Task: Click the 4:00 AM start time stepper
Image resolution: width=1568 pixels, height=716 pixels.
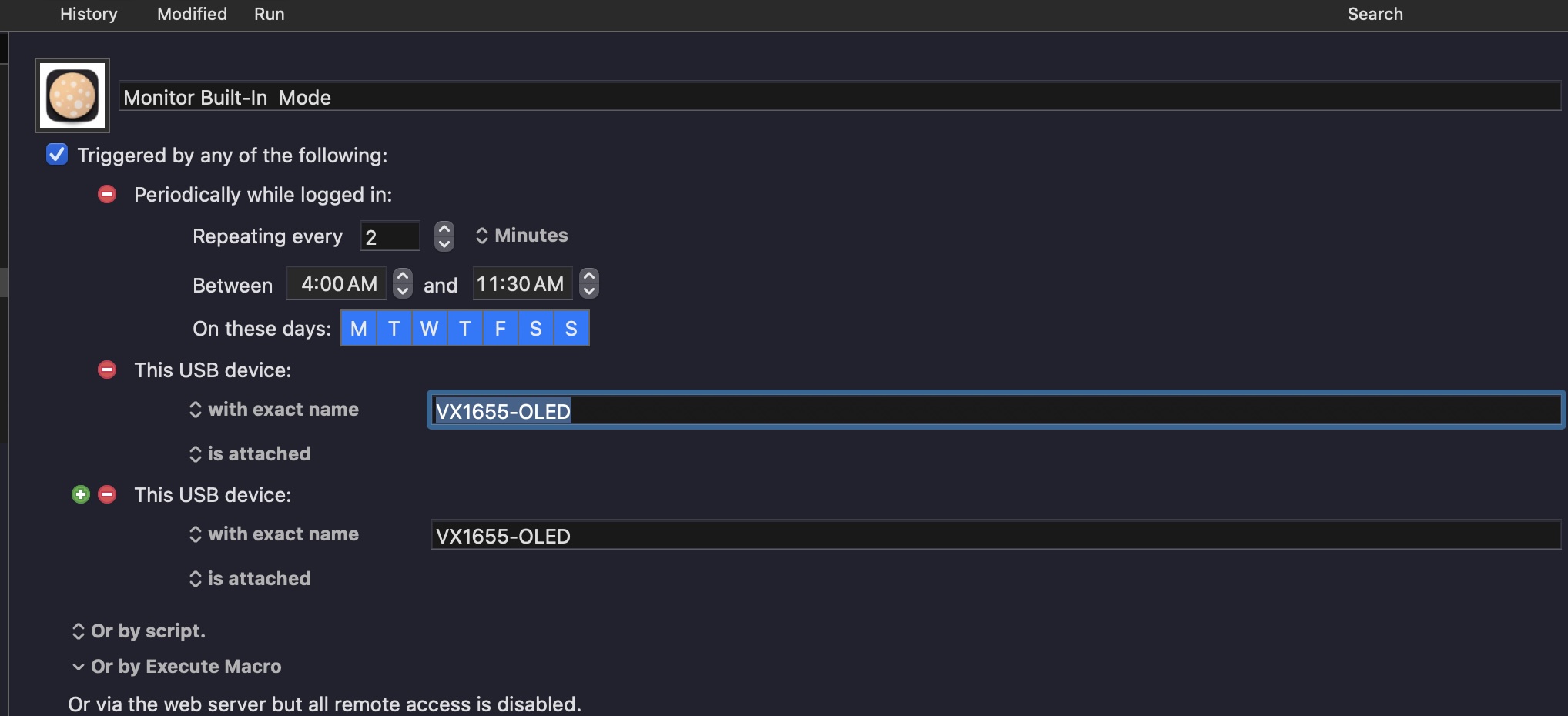Action: click(x=403, y=284)
